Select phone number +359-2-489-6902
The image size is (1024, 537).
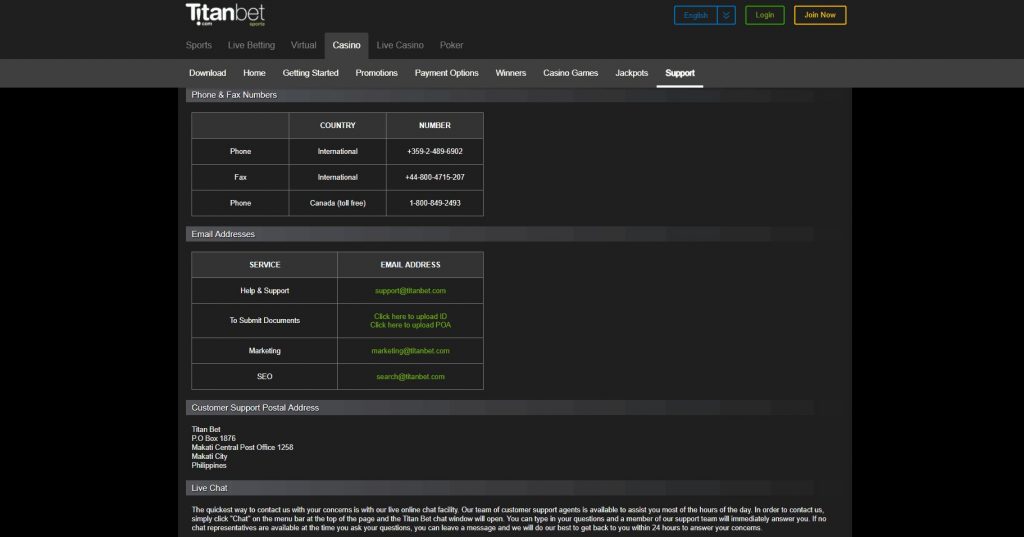point(435,151)
